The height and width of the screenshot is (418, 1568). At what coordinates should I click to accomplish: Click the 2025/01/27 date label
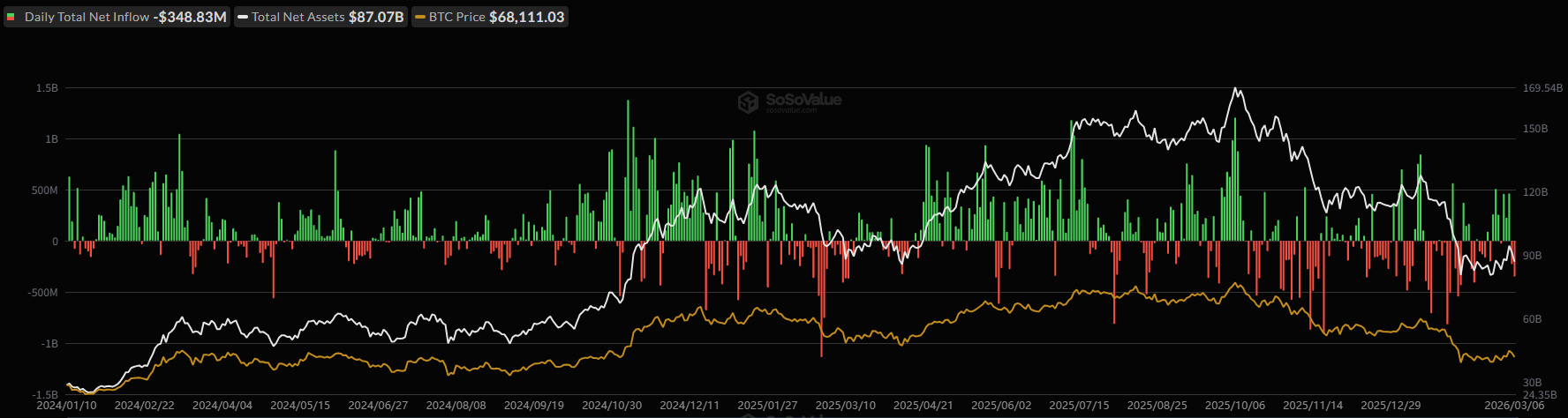767,406
